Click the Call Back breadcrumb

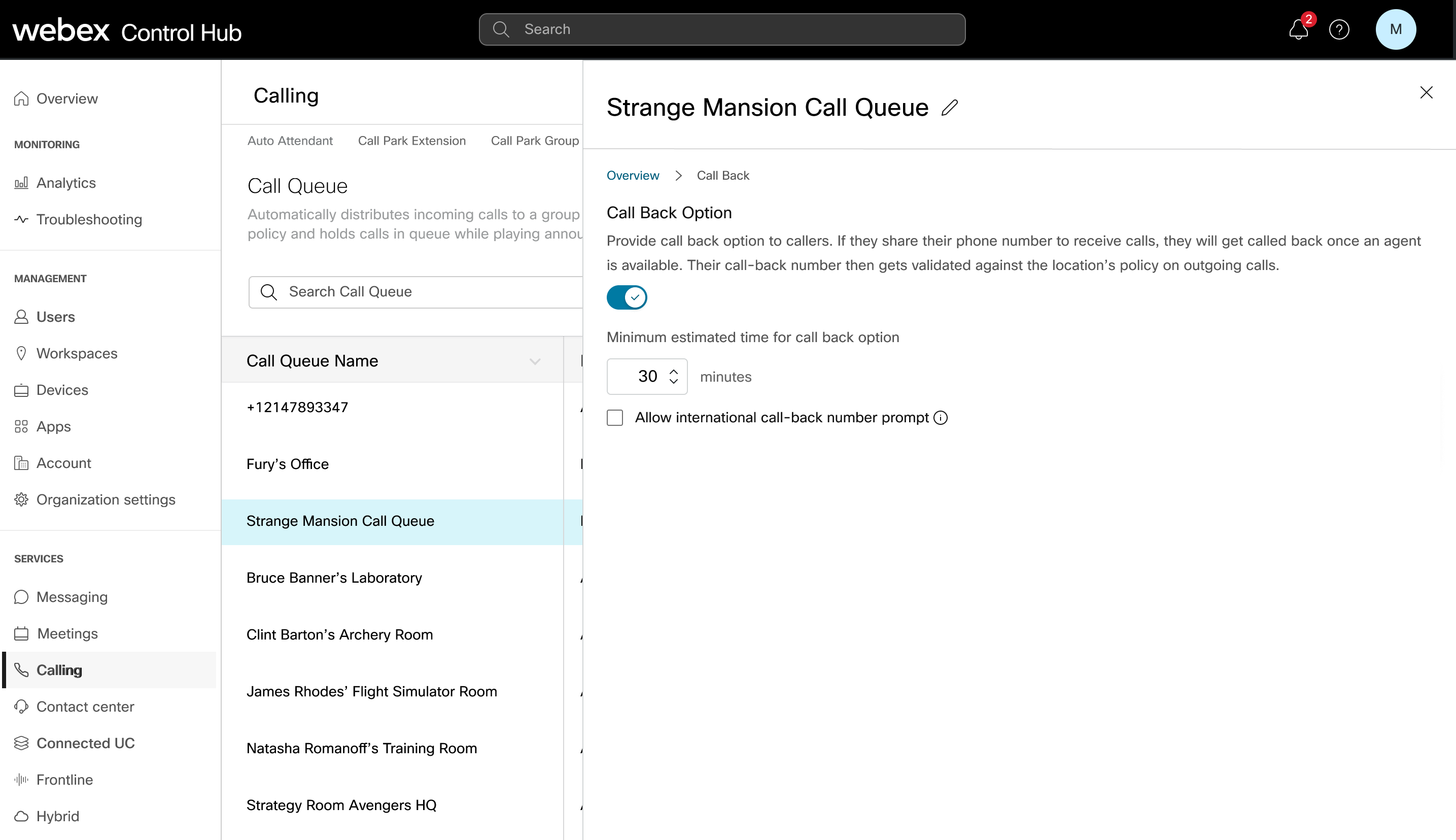[x=722, y=176]
